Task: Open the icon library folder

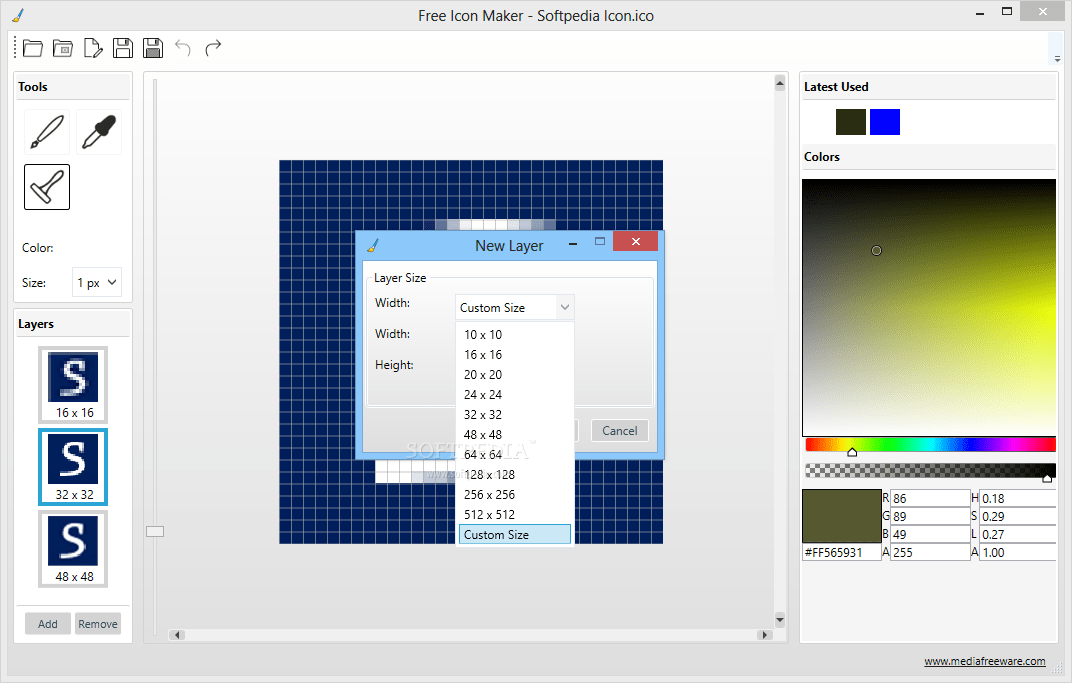Action: click(62, 47)
